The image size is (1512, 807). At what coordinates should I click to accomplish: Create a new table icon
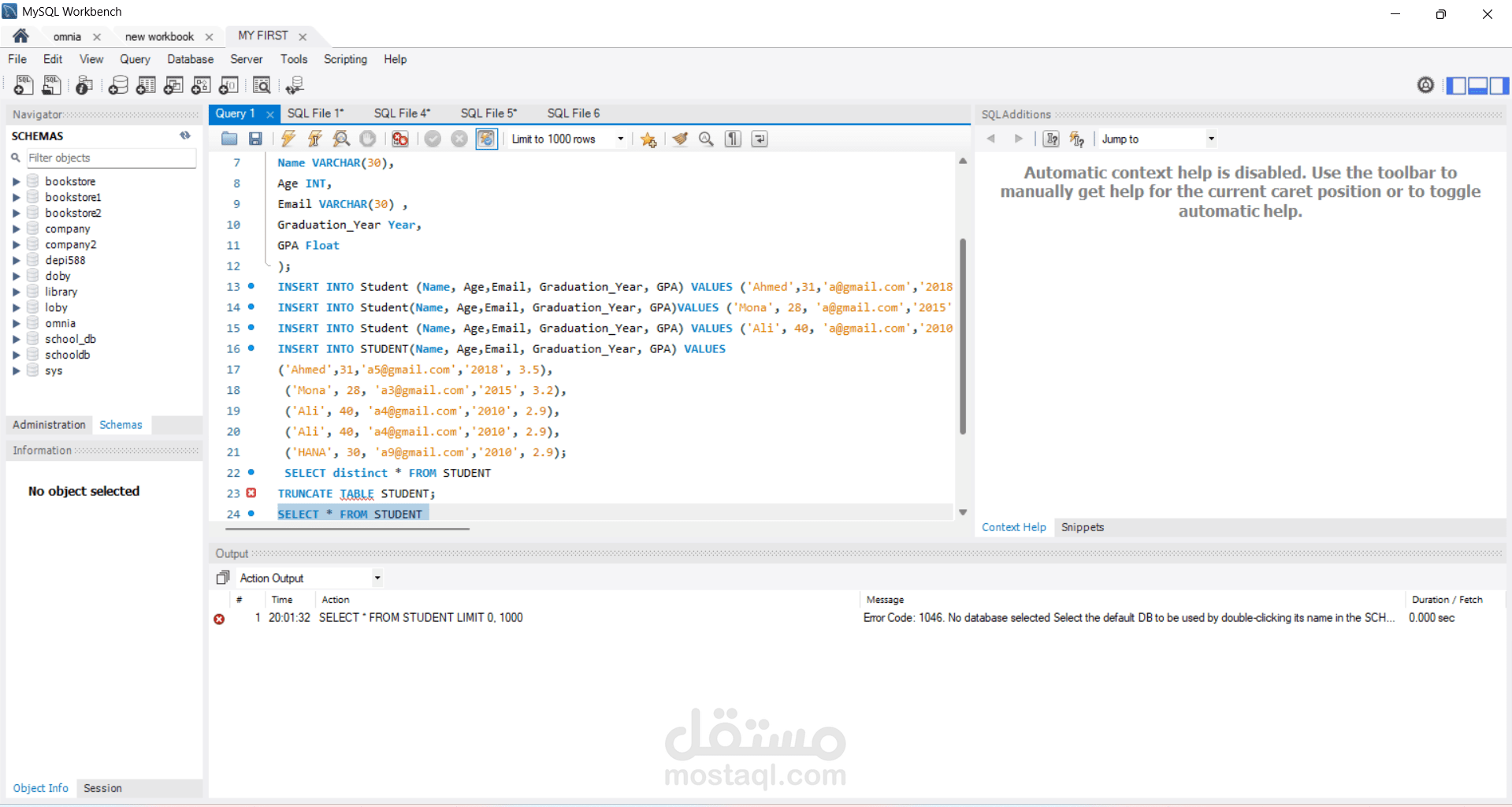pyautogui.click(x=146, y=85)
